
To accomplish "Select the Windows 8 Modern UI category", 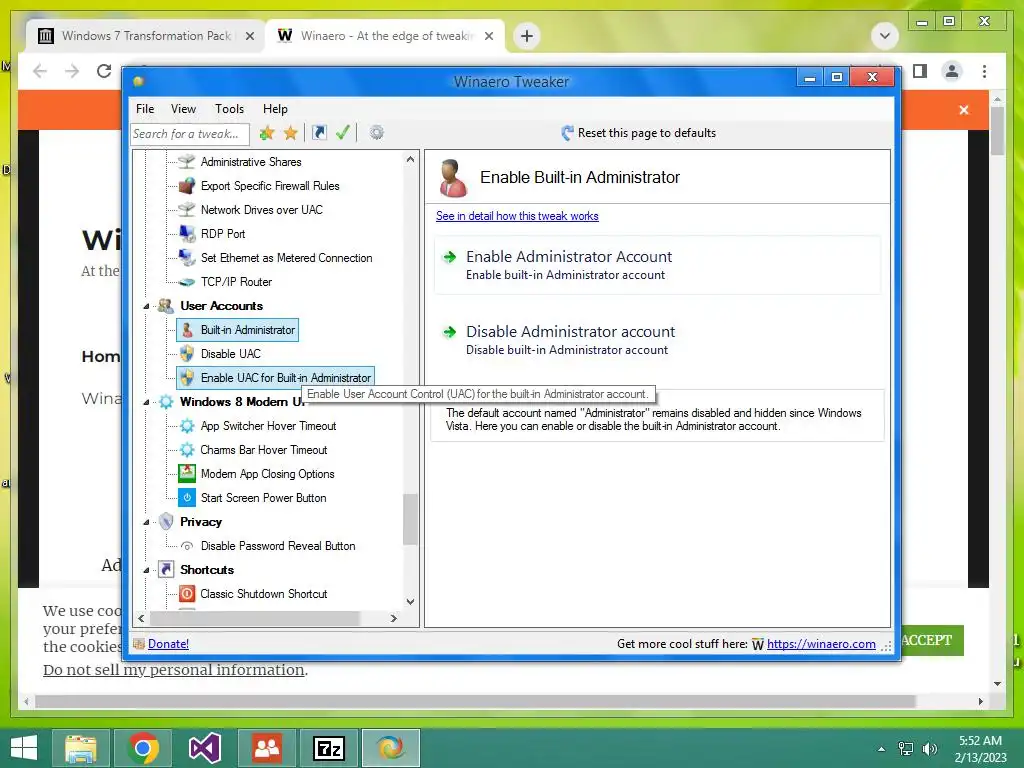I will (242, 402).
